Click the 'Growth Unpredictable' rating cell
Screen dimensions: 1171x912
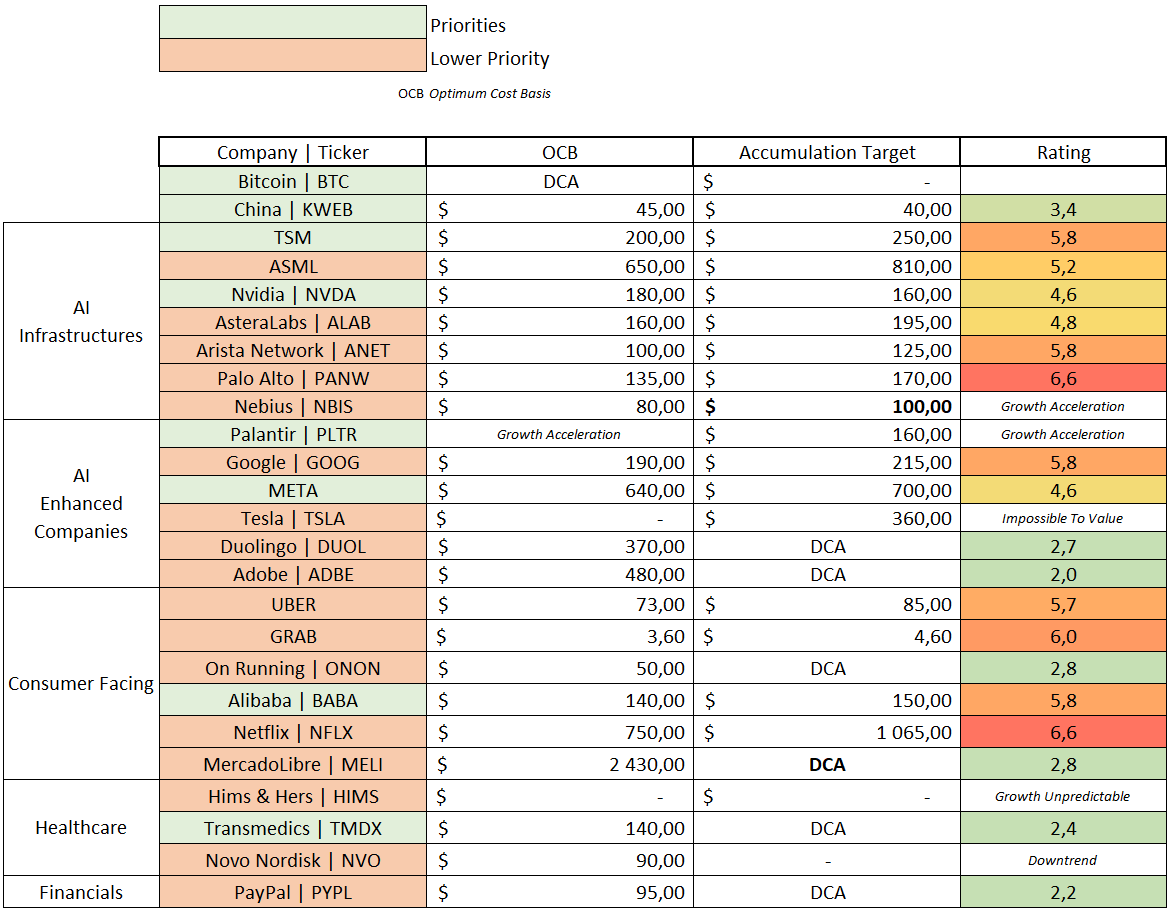point(1063,796)
